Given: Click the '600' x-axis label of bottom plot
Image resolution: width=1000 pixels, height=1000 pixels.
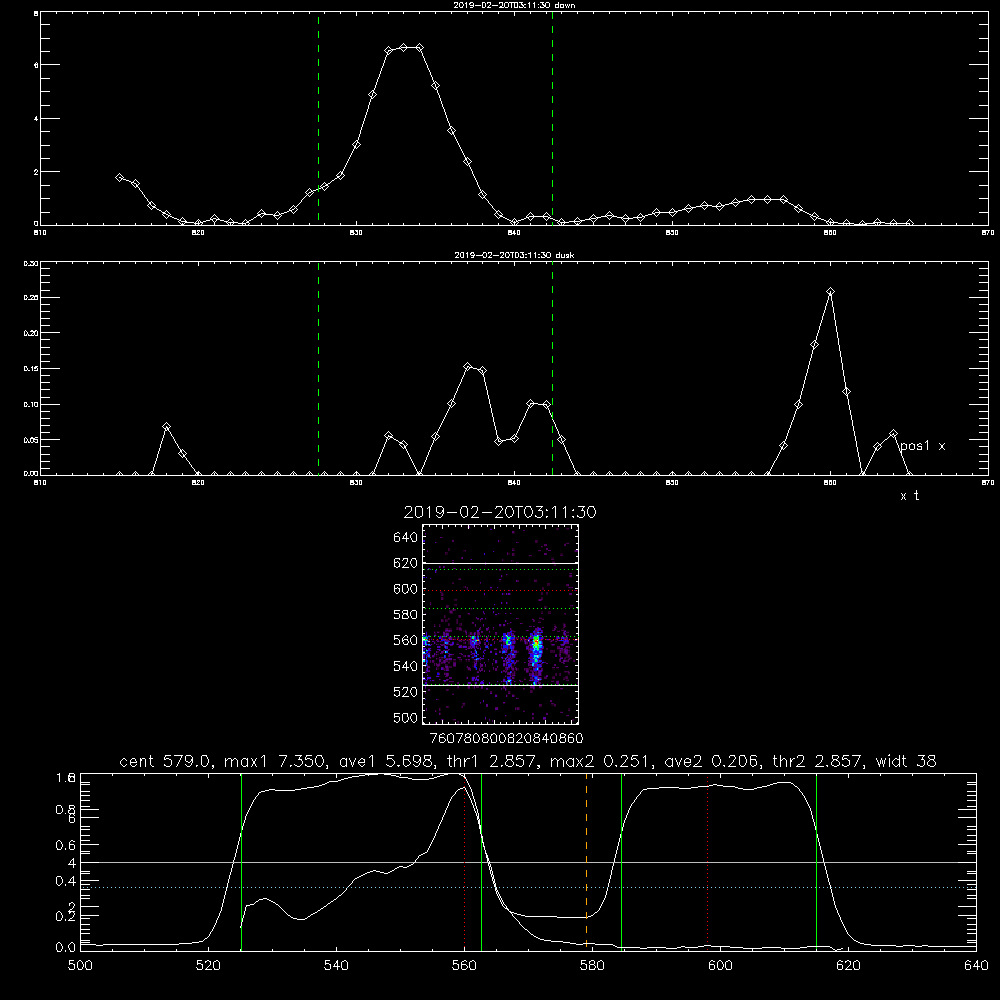Looking at the screenshot, I should pos(721,966).
